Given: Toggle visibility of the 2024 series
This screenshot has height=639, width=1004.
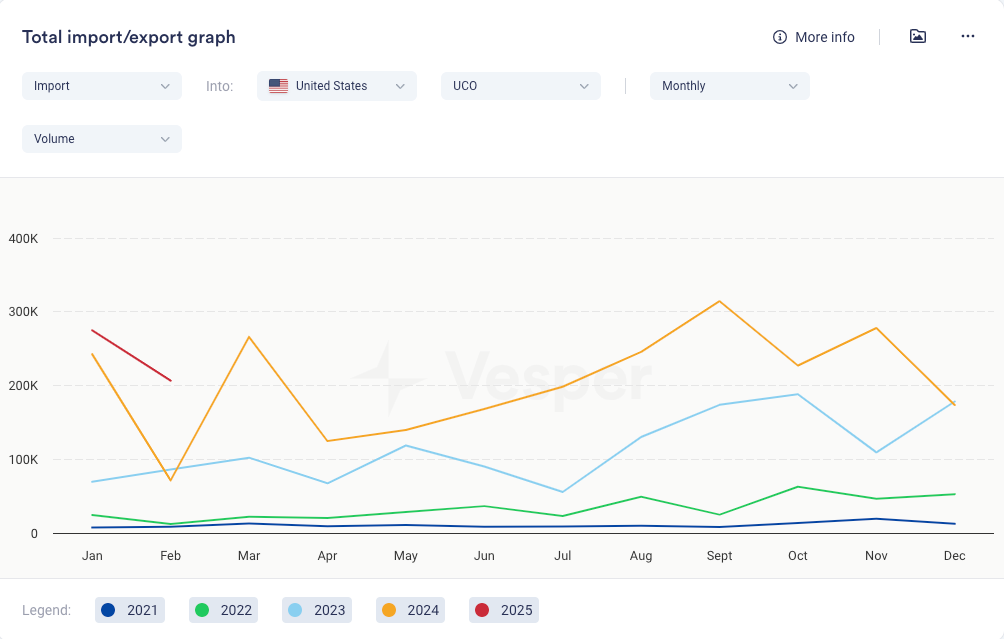Looking at the screenshot, I should [411, 610].
